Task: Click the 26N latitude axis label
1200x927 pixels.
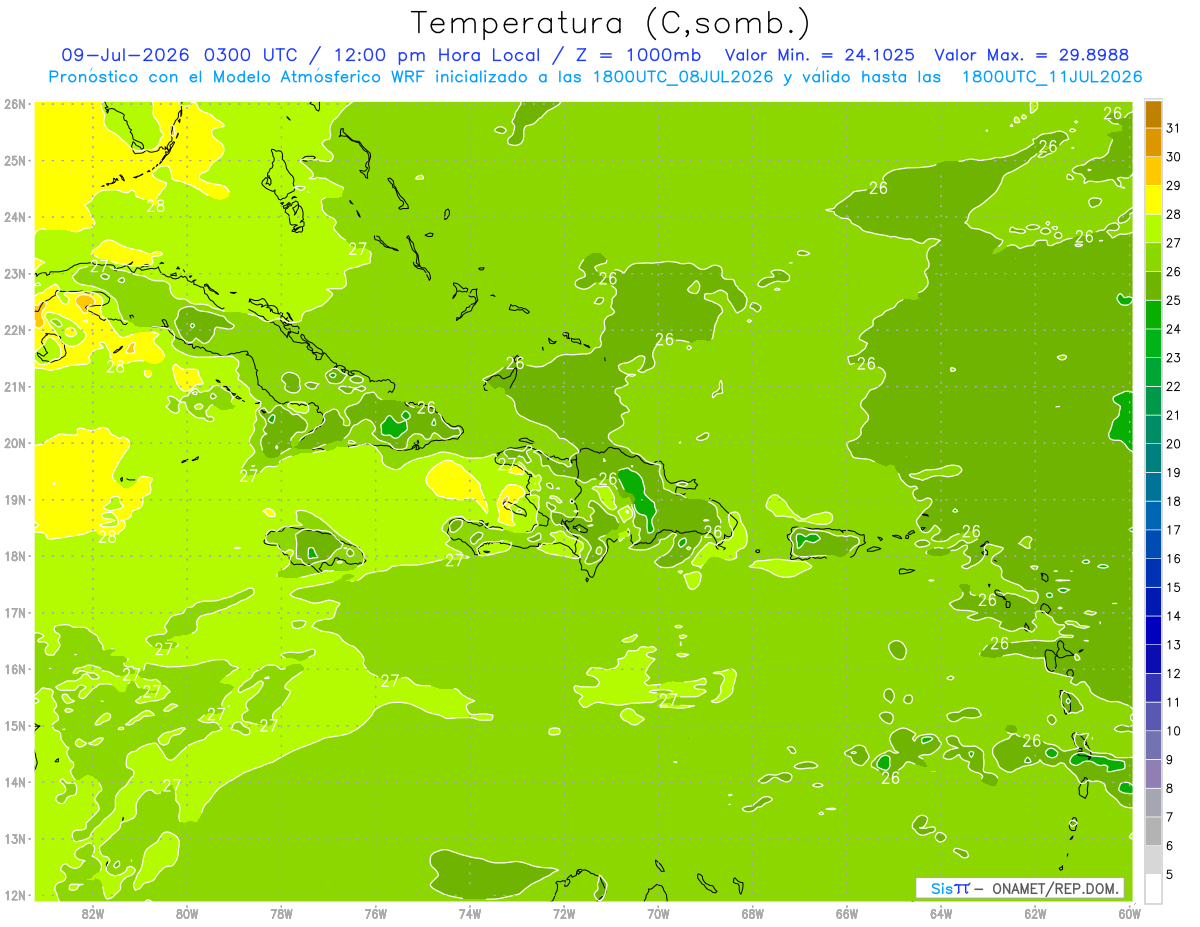Action: coord(15,104)
